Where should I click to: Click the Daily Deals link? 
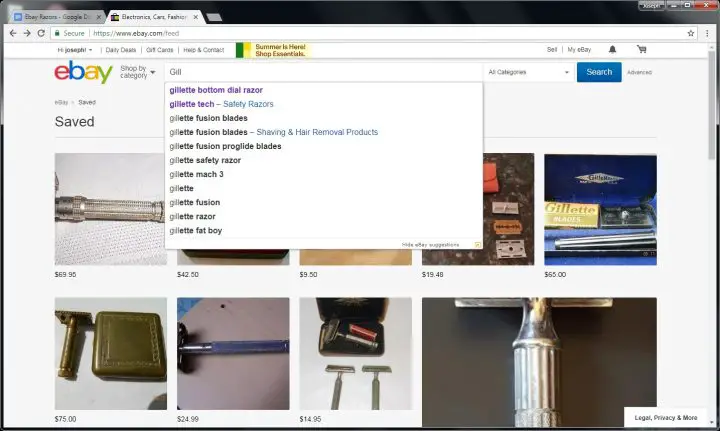tap(121, 50)
